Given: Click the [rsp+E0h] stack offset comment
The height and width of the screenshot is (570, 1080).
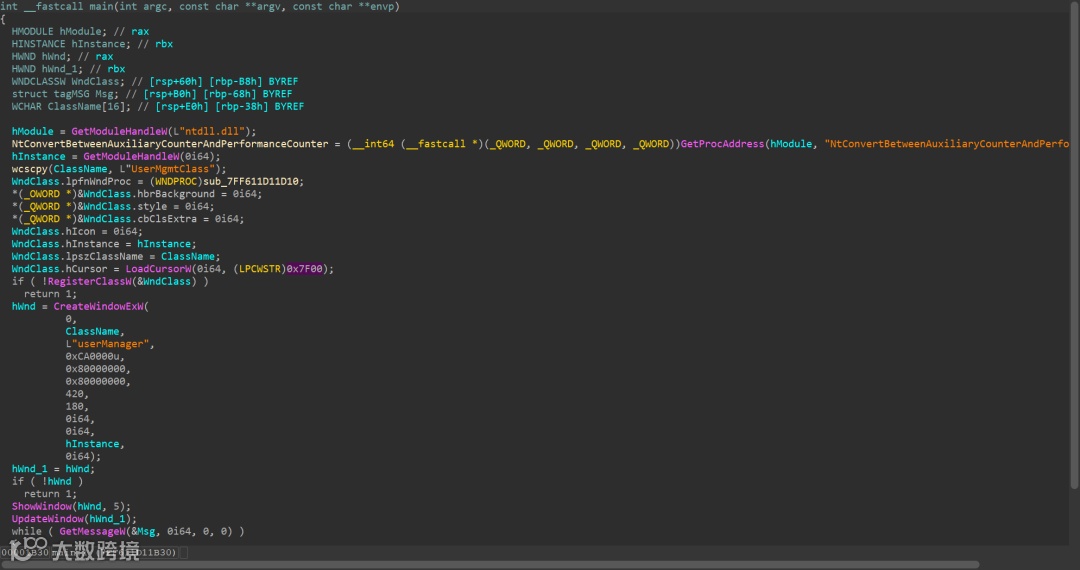Looking at the screenshot, I should [x=183, y=106].
